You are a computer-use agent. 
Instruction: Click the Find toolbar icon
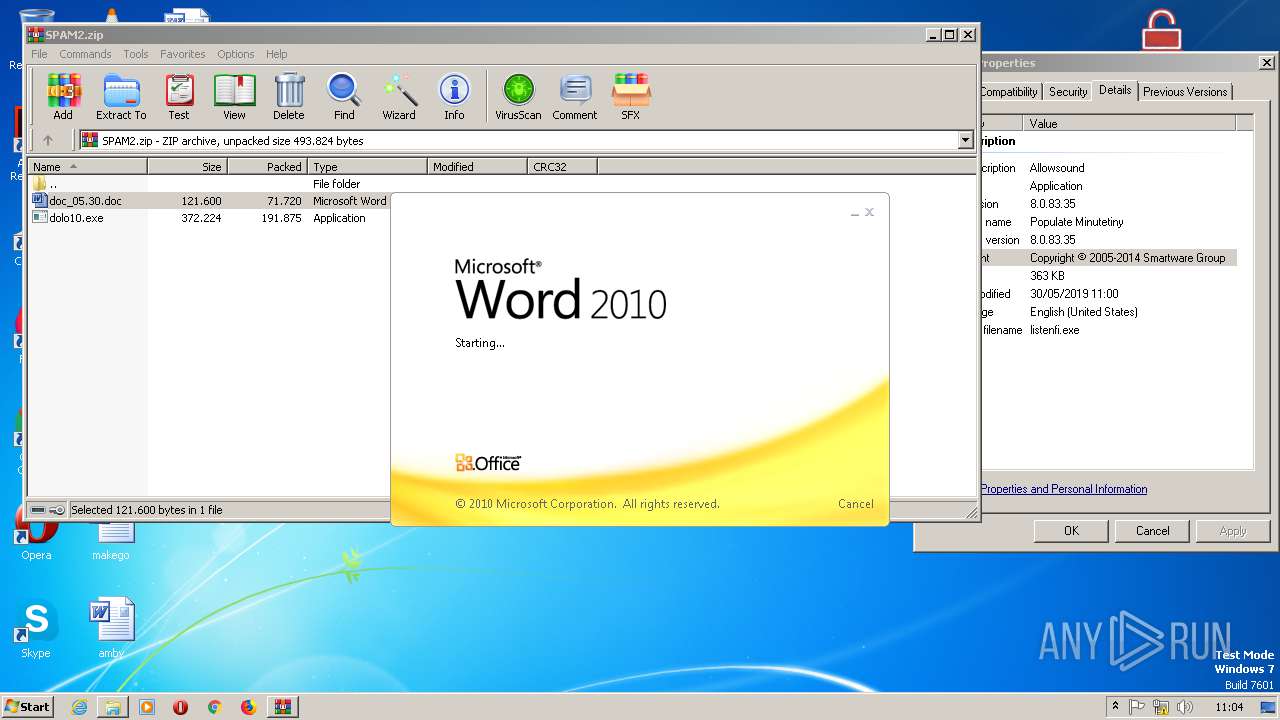pyautogui.click(x=344, y=97)
